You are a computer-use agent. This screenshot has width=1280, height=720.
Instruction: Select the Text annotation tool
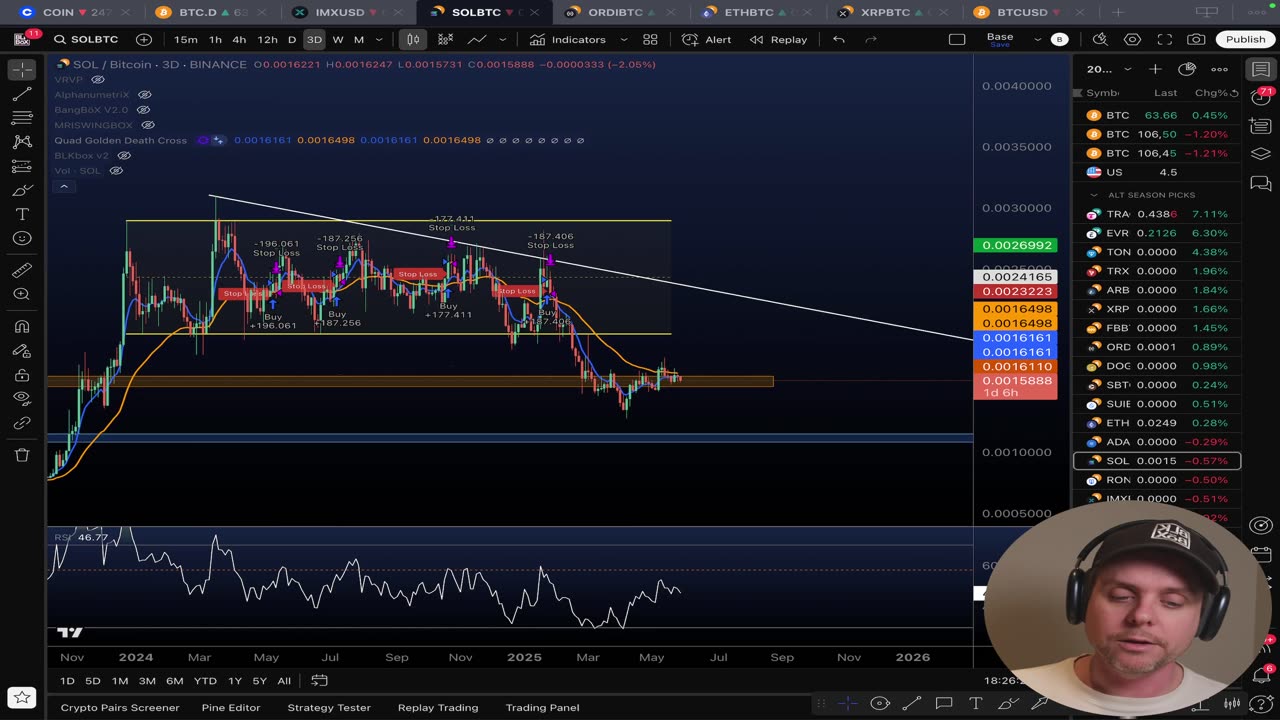[x=21, y=214]
